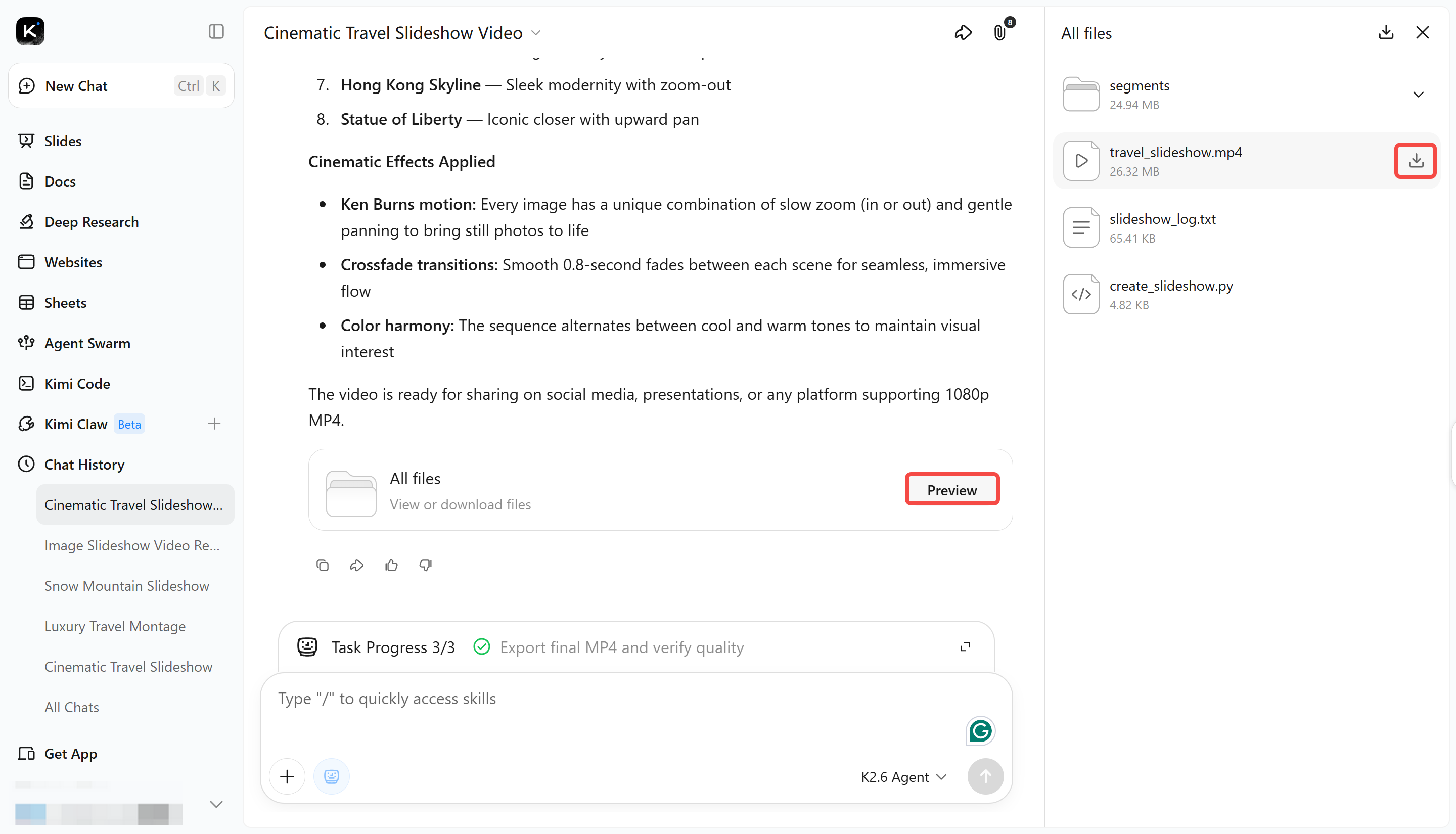Open the Docs section
This screenshot has width=1456, height=834.
60,181
